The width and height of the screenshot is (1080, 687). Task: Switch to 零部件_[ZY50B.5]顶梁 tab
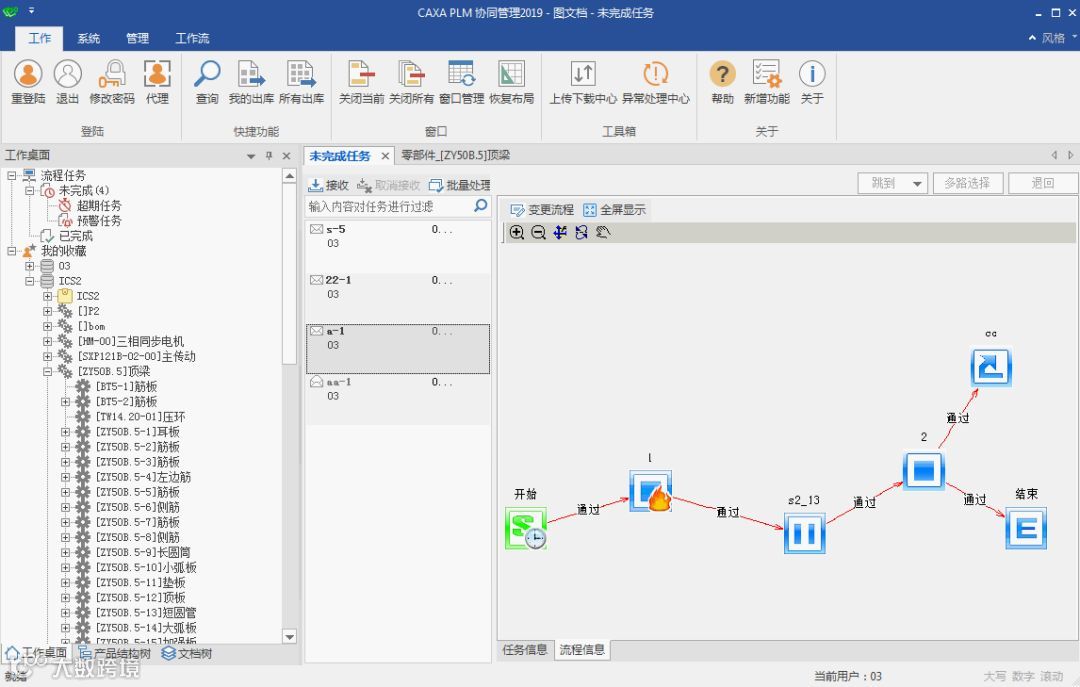coord(456,156)
